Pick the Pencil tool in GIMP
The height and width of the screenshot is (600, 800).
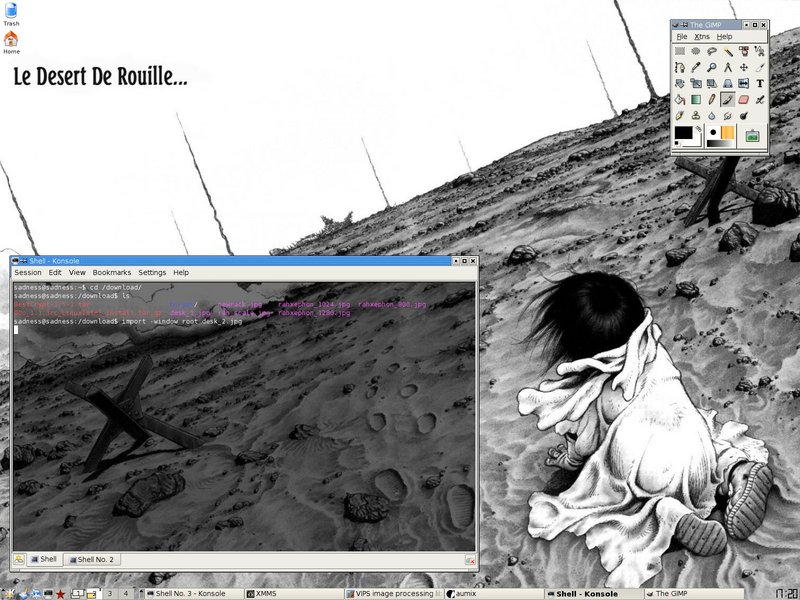click(x=712, y=99)
